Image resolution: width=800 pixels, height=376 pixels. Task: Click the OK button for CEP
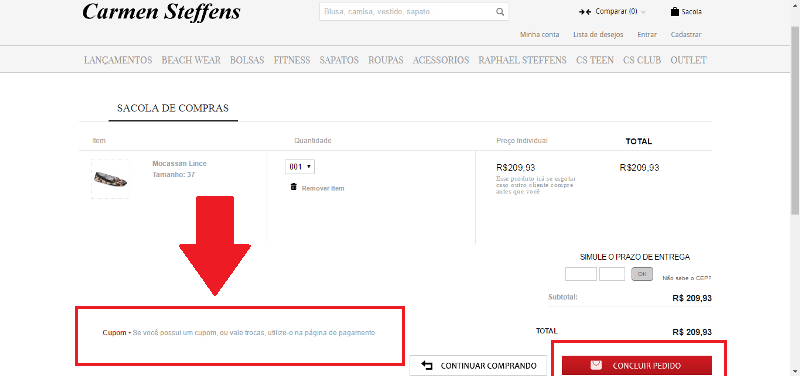point(642,274)
